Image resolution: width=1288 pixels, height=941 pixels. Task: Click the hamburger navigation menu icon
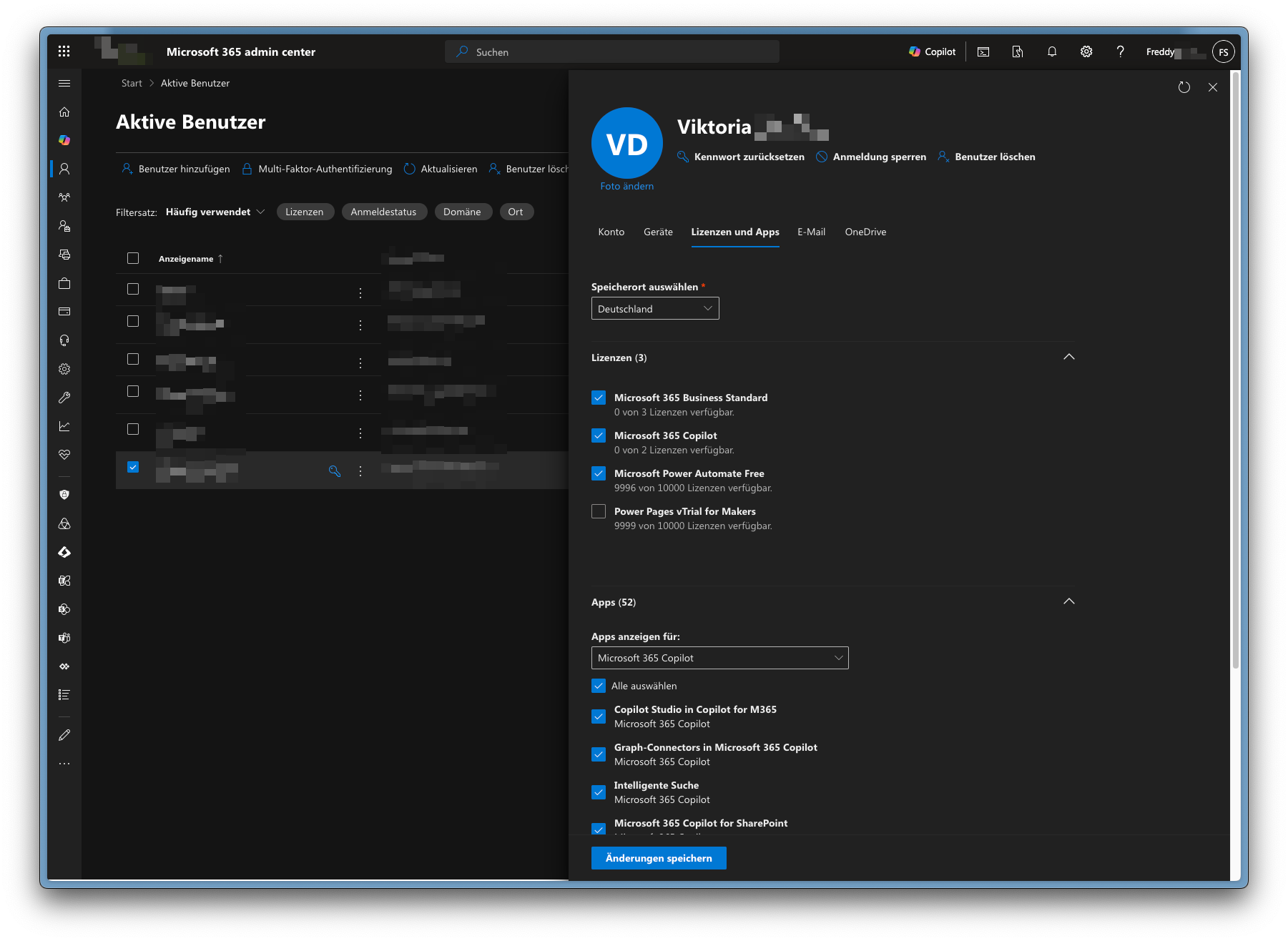coord(64,84)
